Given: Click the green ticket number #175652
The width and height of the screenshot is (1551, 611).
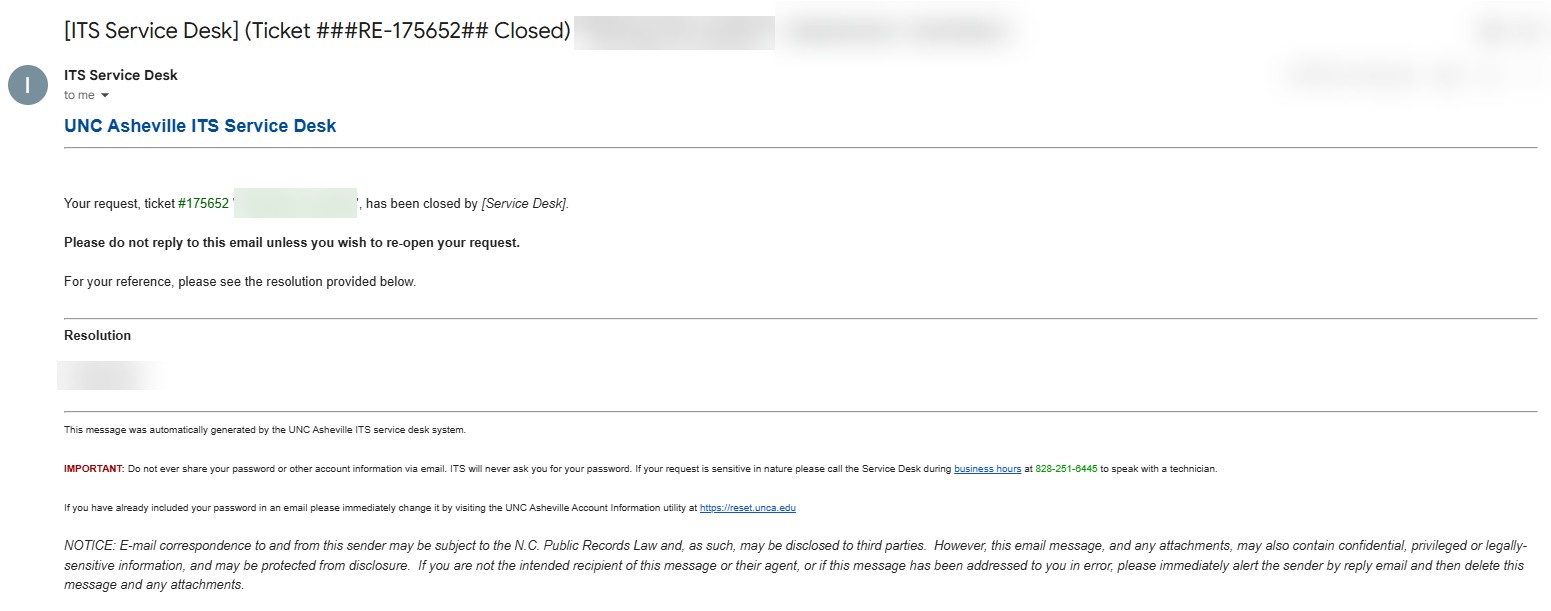Looking at the screenshot, I should (203, 204).
